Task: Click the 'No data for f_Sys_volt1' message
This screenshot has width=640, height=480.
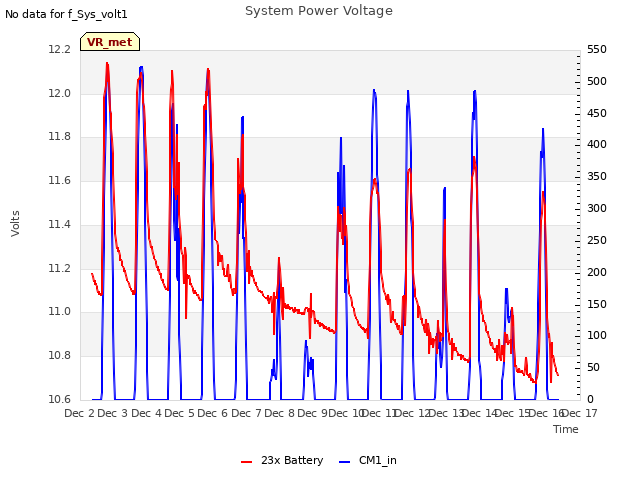Action: point(66,14)
